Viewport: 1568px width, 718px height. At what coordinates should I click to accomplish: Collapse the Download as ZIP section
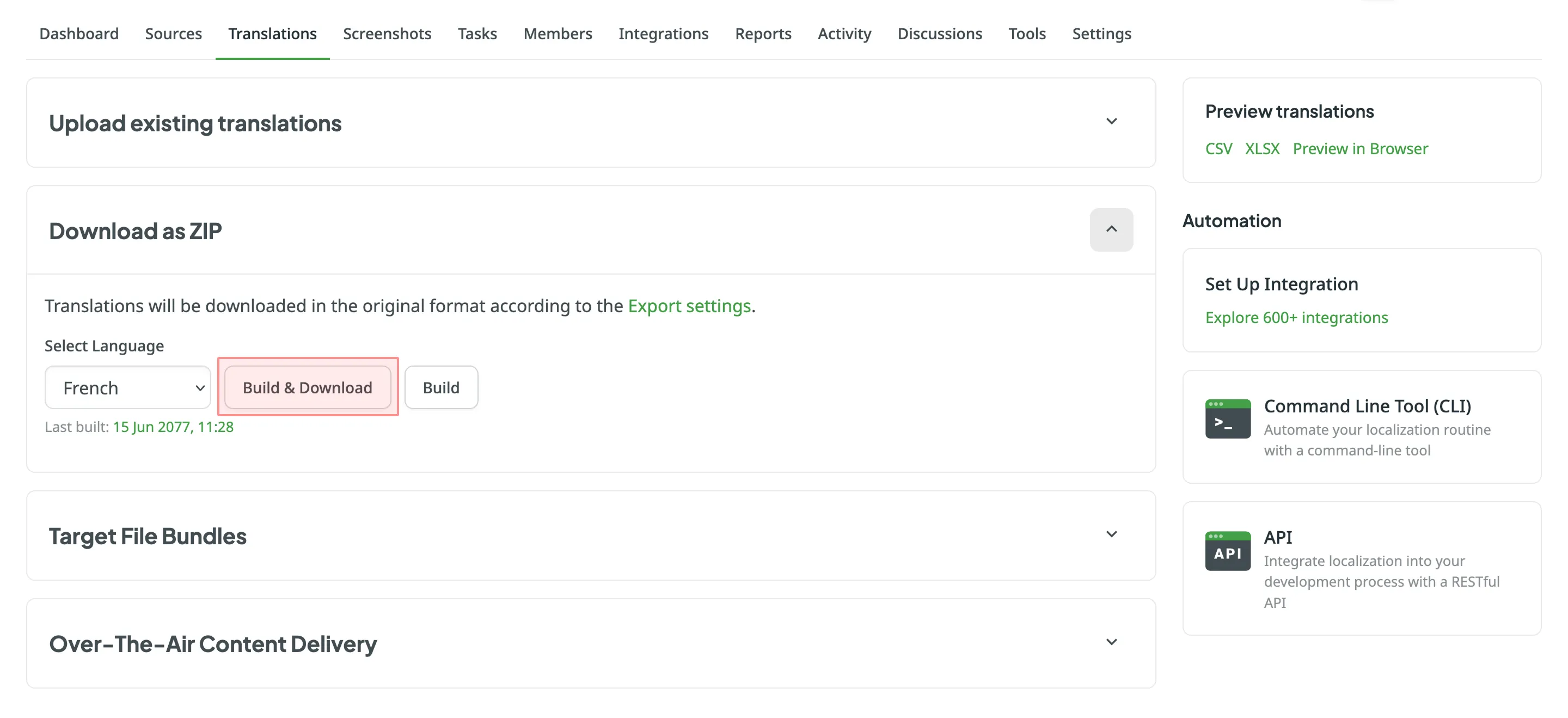click(1111, 229)
